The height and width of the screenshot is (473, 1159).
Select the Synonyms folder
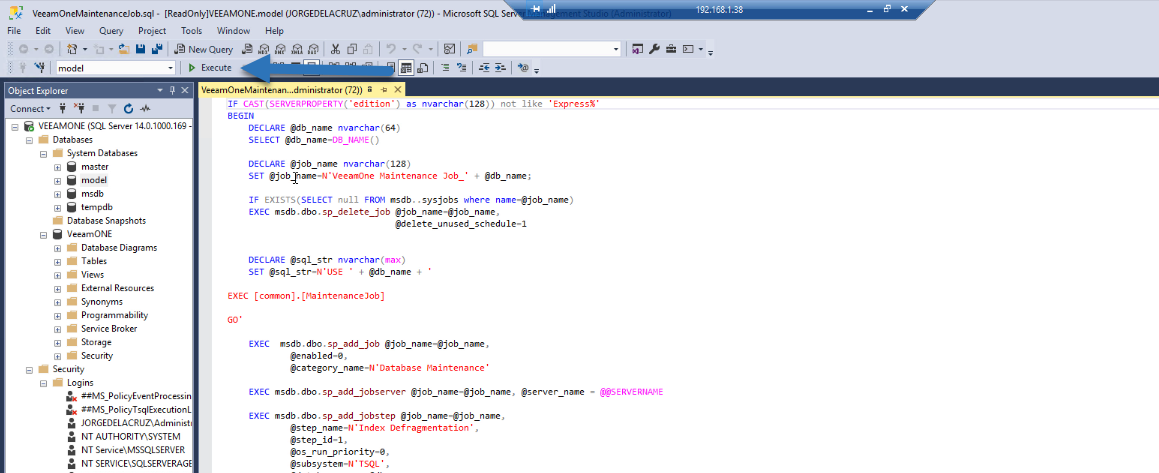tap(102, 302)
